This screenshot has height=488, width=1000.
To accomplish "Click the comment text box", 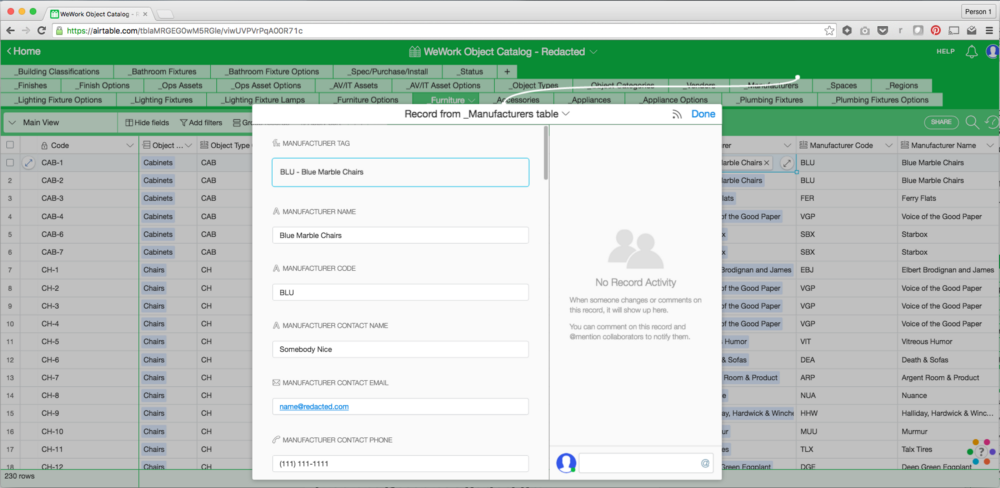I will (x=645, y=464).
